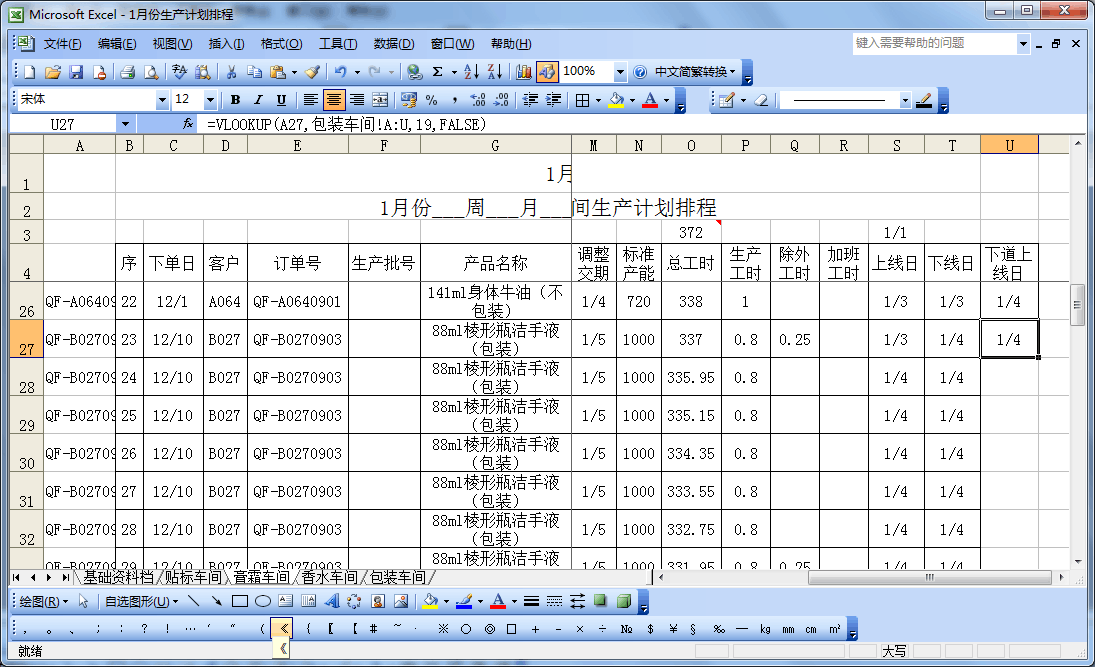Open the 数据 menu

tap(395, 44)
